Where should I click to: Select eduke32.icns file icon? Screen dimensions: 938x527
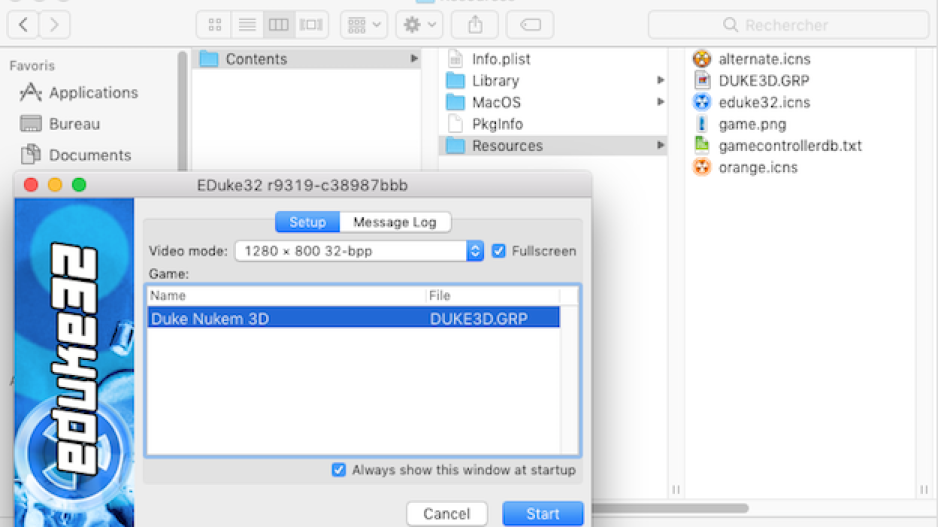tap(702, 102)
